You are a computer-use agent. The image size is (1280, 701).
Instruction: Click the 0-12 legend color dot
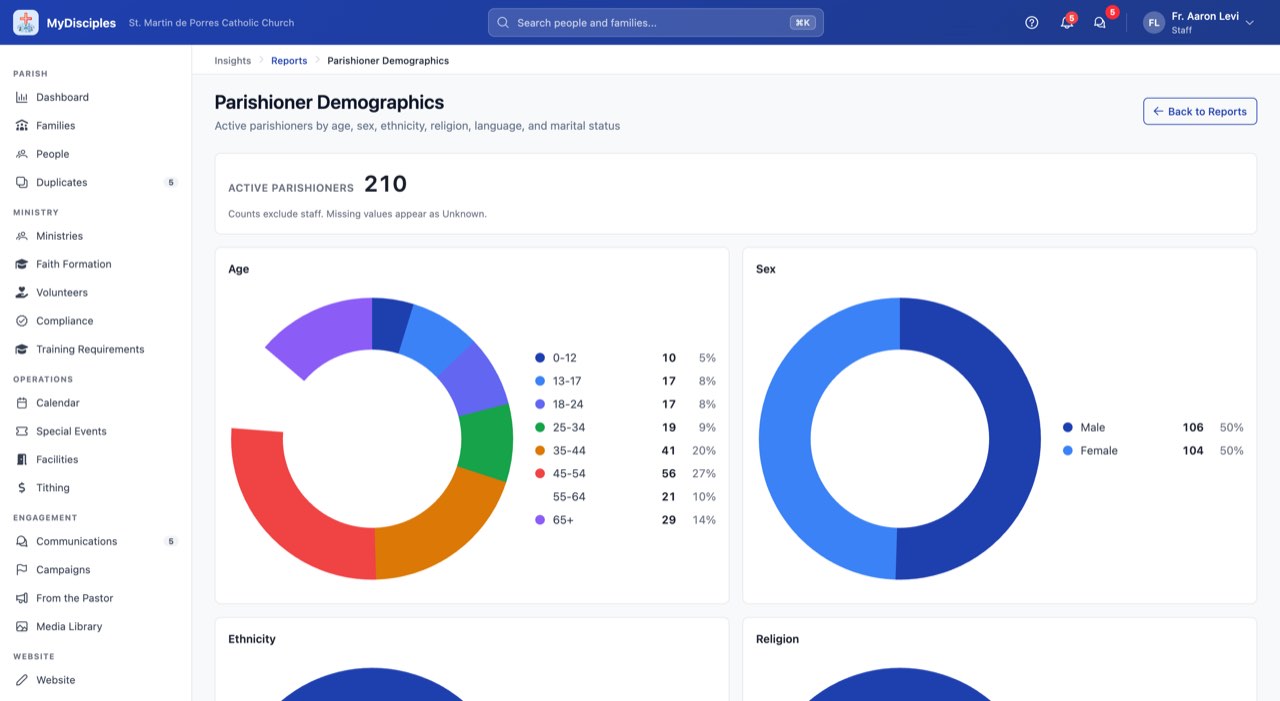pos(540,357)
